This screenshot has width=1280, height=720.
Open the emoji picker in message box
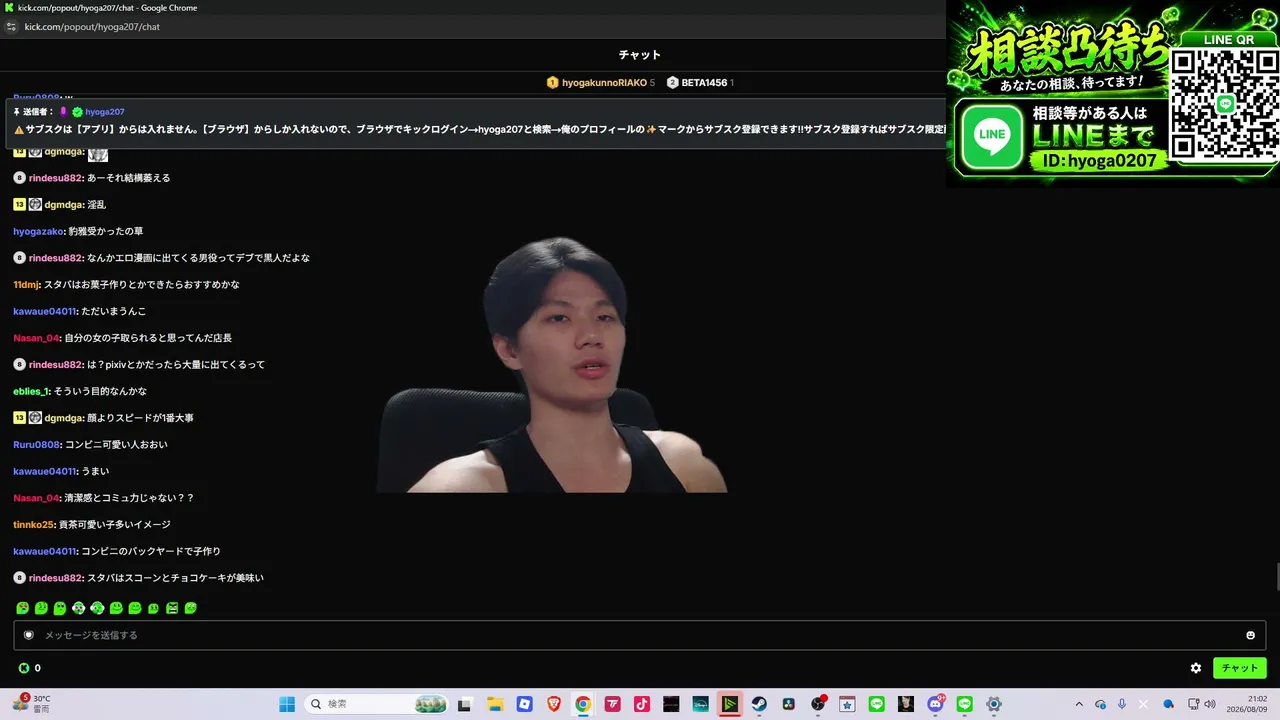click(1250, 635)
